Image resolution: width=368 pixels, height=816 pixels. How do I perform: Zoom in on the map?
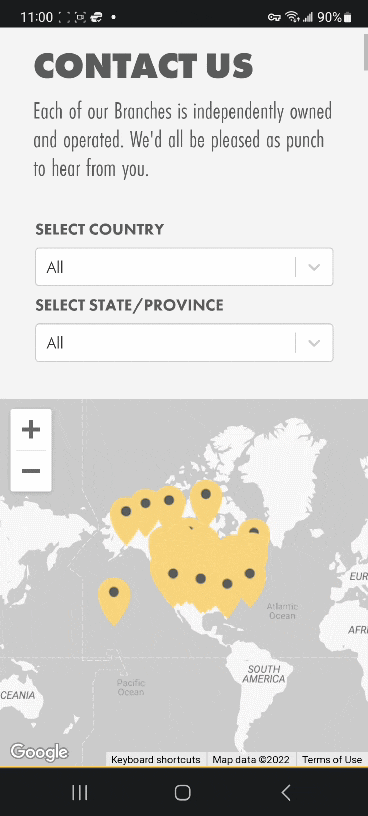(x=31, y=430)
